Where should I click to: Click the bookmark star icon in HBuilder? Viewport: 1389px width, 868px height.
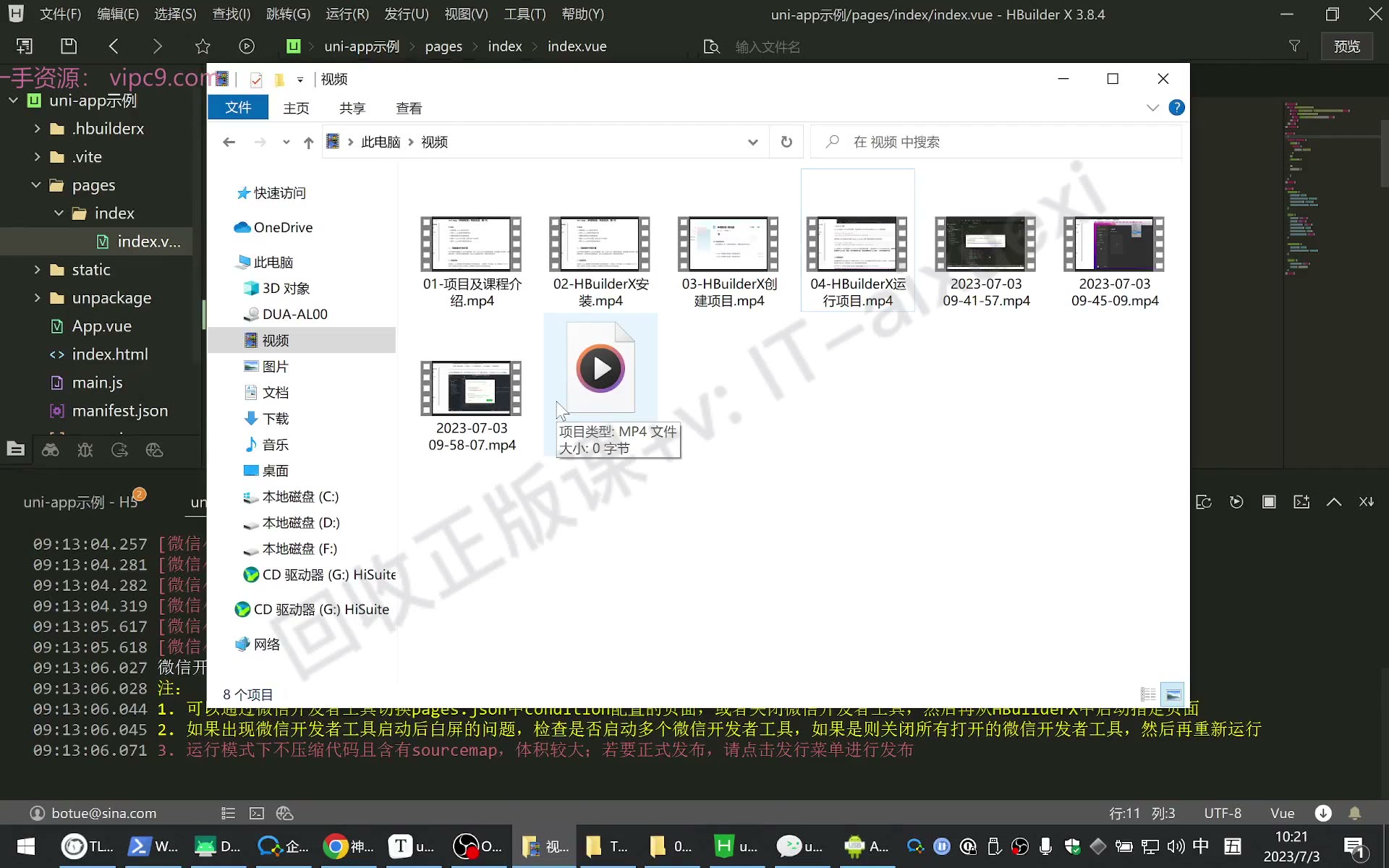[x=203, y=46]
